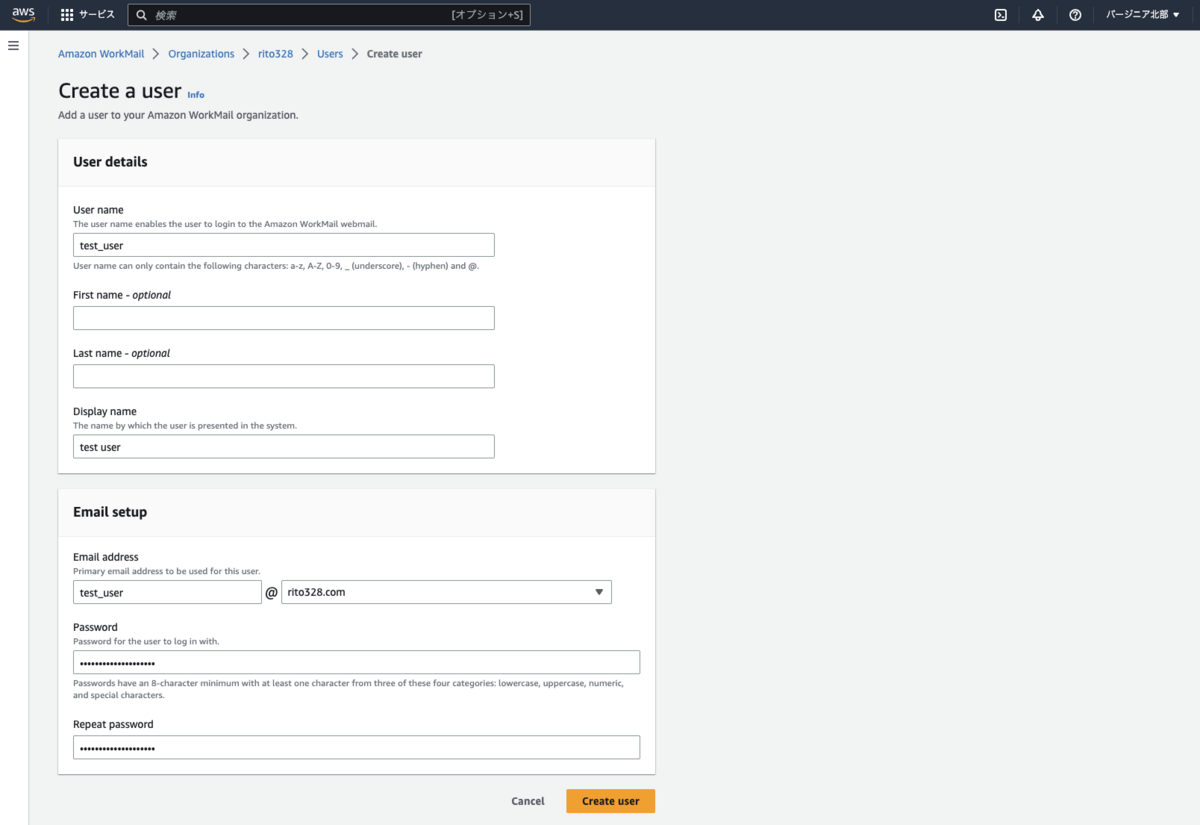This screenshot has height=825, width=1200.
Task: Open the Organizations breadcrumb link
Action: pos(201,53)
